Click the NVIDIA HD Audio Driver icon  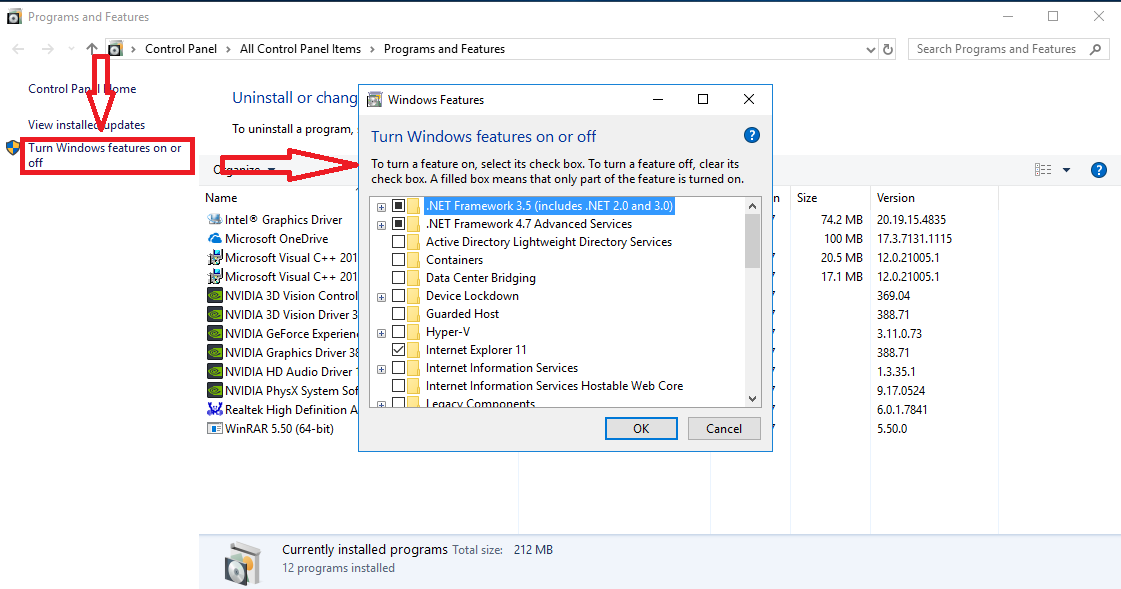(x=214, y=372)
